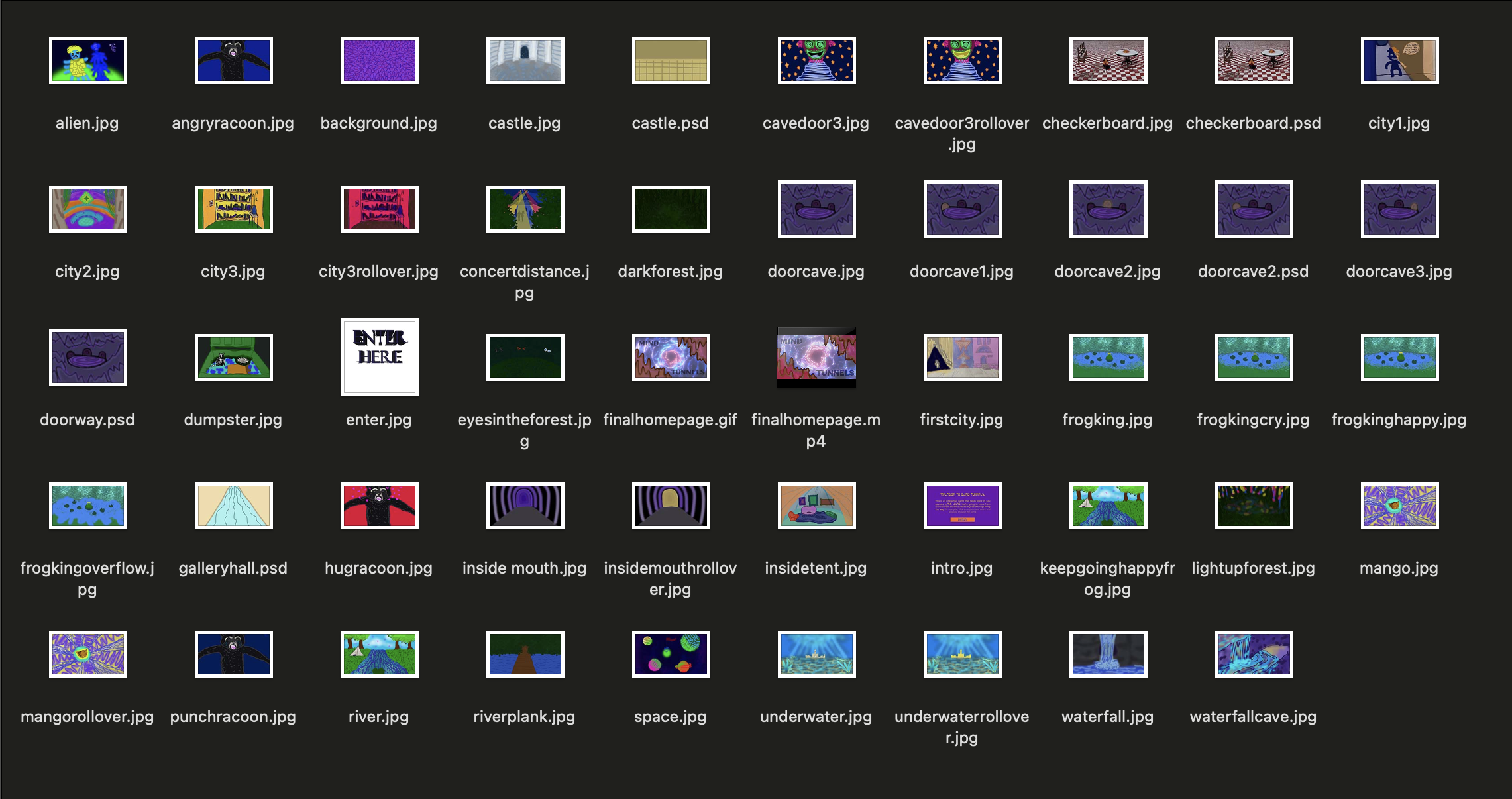Click the frogkingcry.jpg file icon
Screen dimensions: 1512x799
pyautogui.click(x=1254, y=357)
